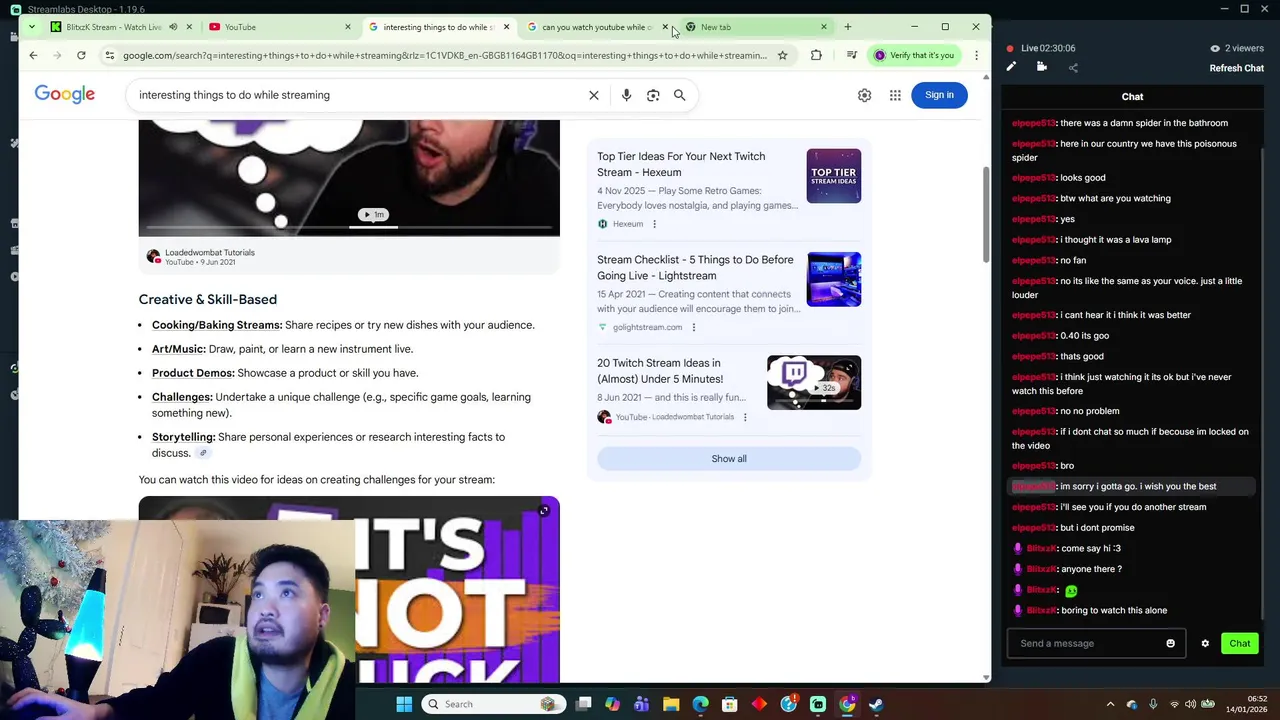This screenshot has height=720, width=1280.
Task: Click the TOP TIER stream ideas thumbnail
Action: (x=834, y=176)
